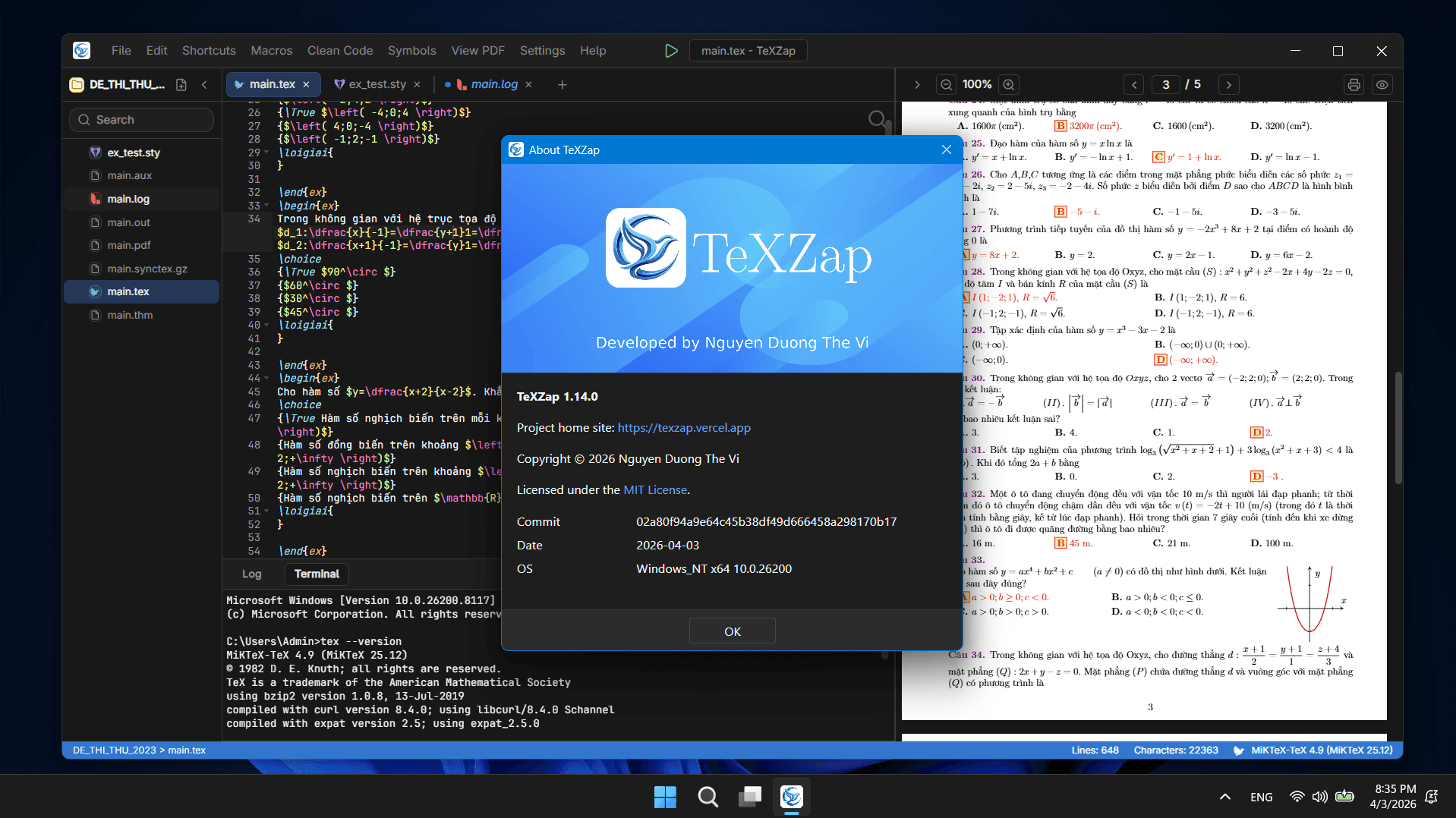Screen dimensions: 1456x818
Task: Click the PDF preview vertical scrollbar
Action: click(1398, 427)
